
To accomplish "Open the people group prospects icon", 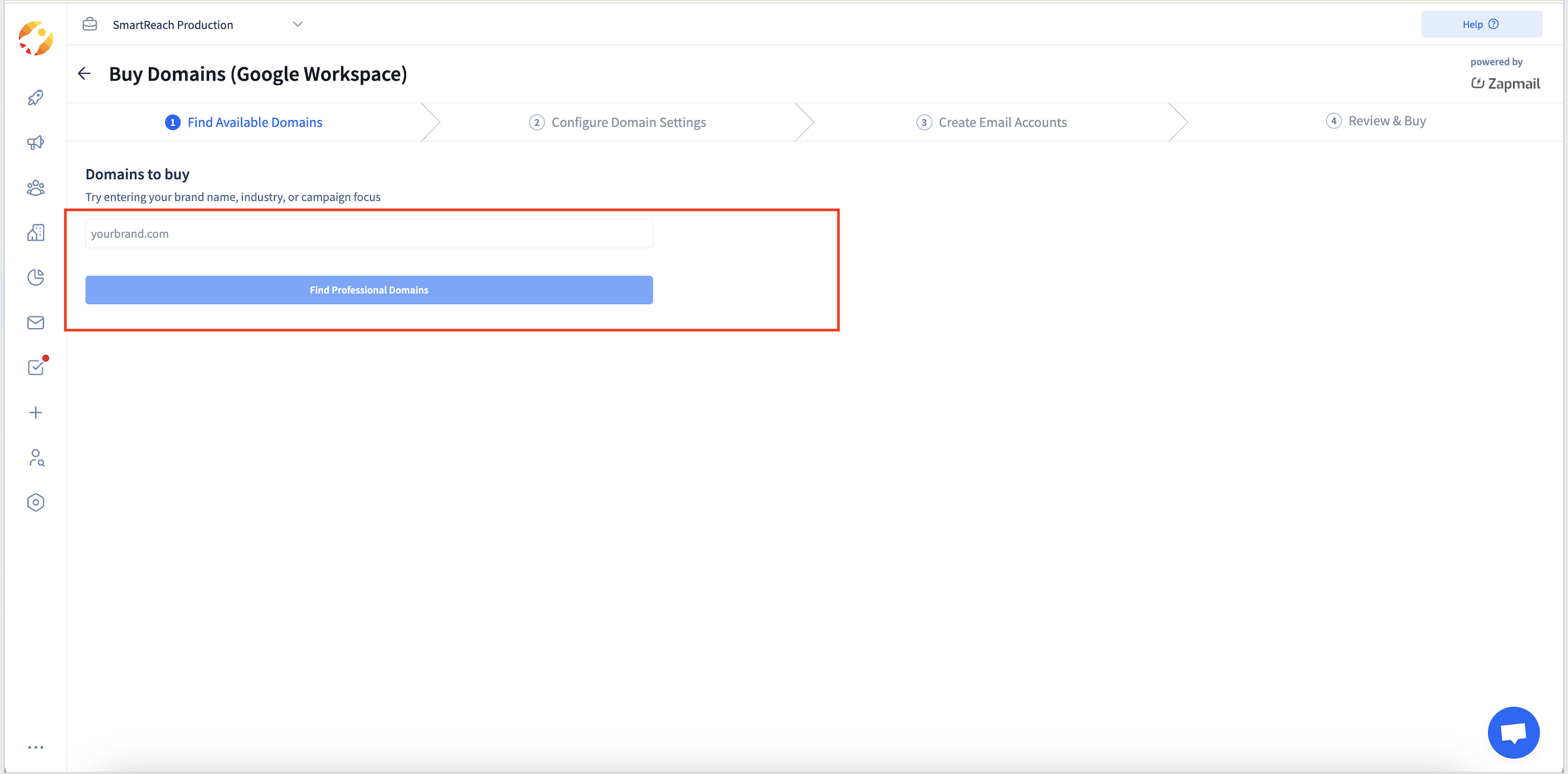I will [35, 188].
